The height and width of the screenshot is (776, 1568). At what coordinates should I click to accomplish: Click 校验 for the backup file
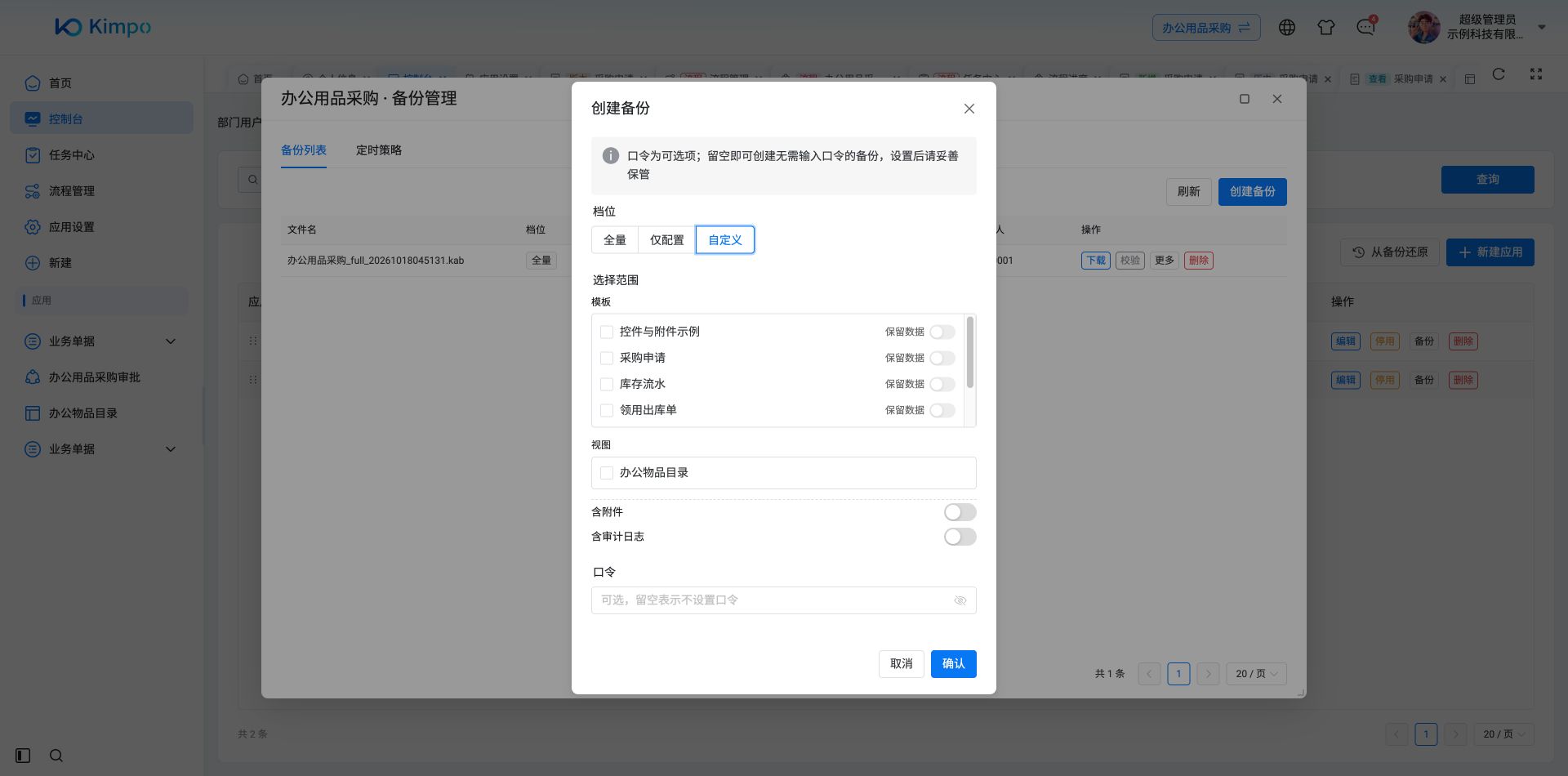(1130, 261)
